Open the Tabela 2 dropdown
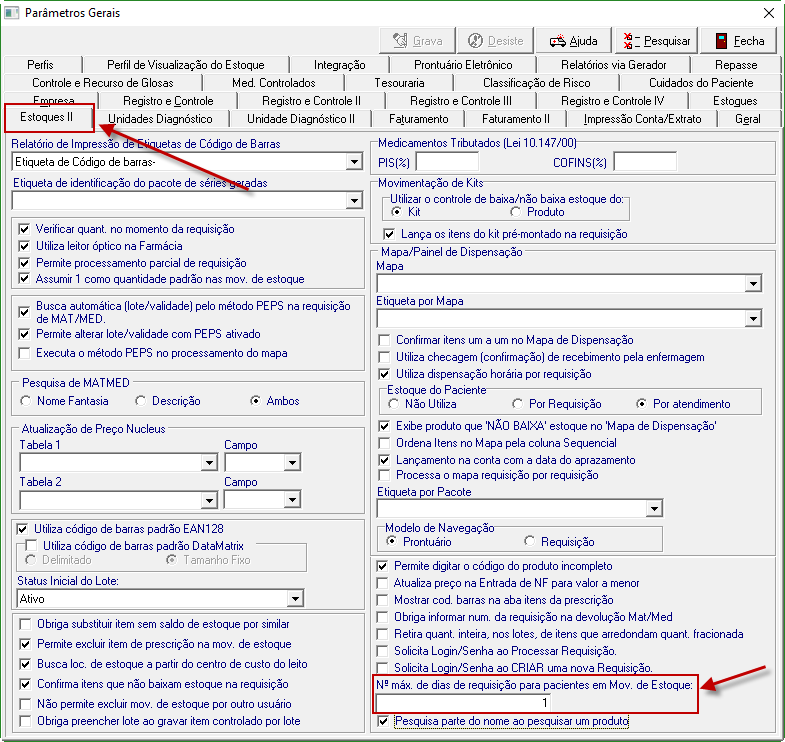Screen dimensions: 785x742 209,500
